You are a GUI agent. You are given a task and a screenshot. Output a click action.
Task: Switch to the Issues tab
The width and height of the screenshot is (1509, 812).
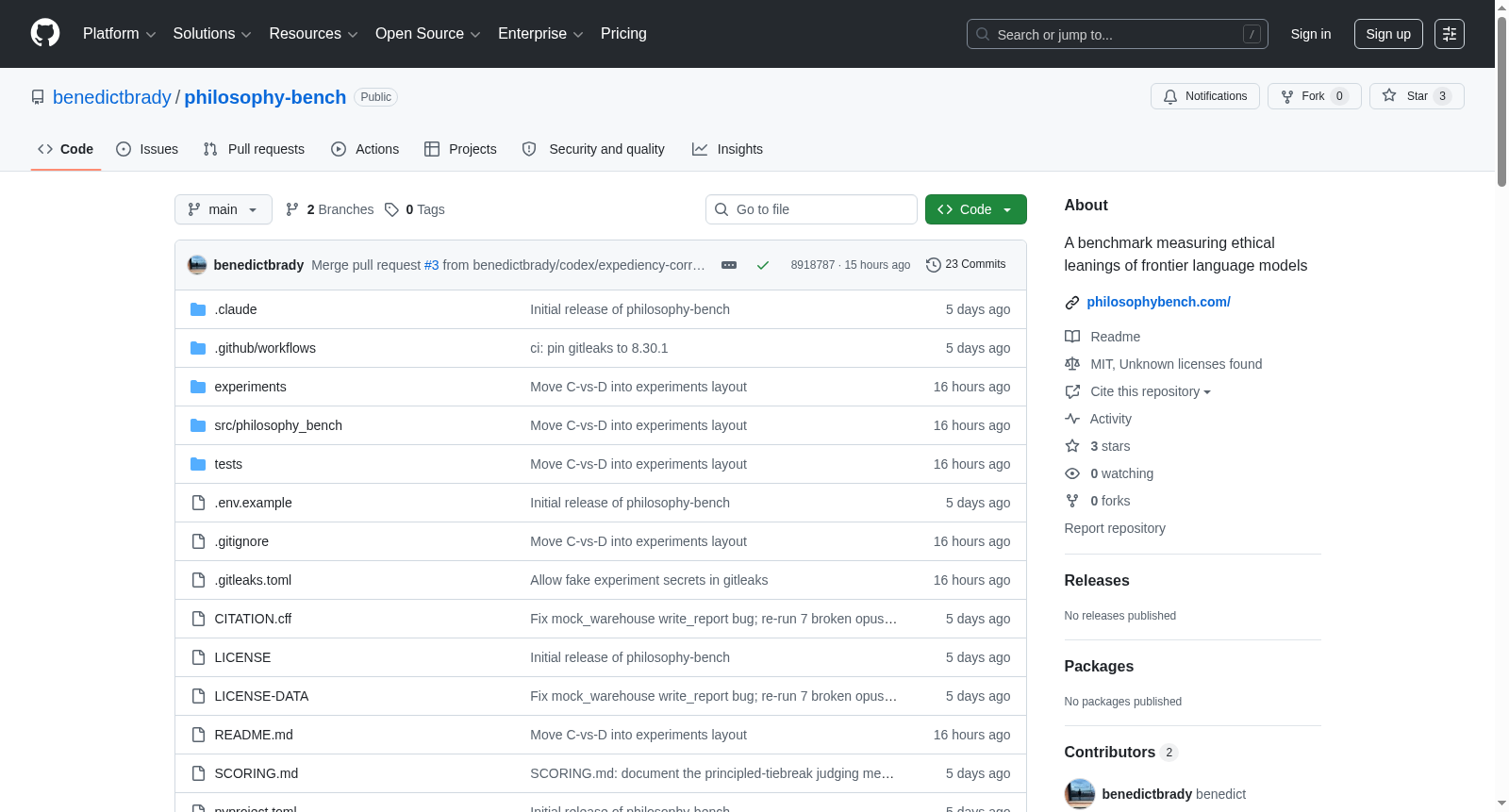click(x=147, y=149)
